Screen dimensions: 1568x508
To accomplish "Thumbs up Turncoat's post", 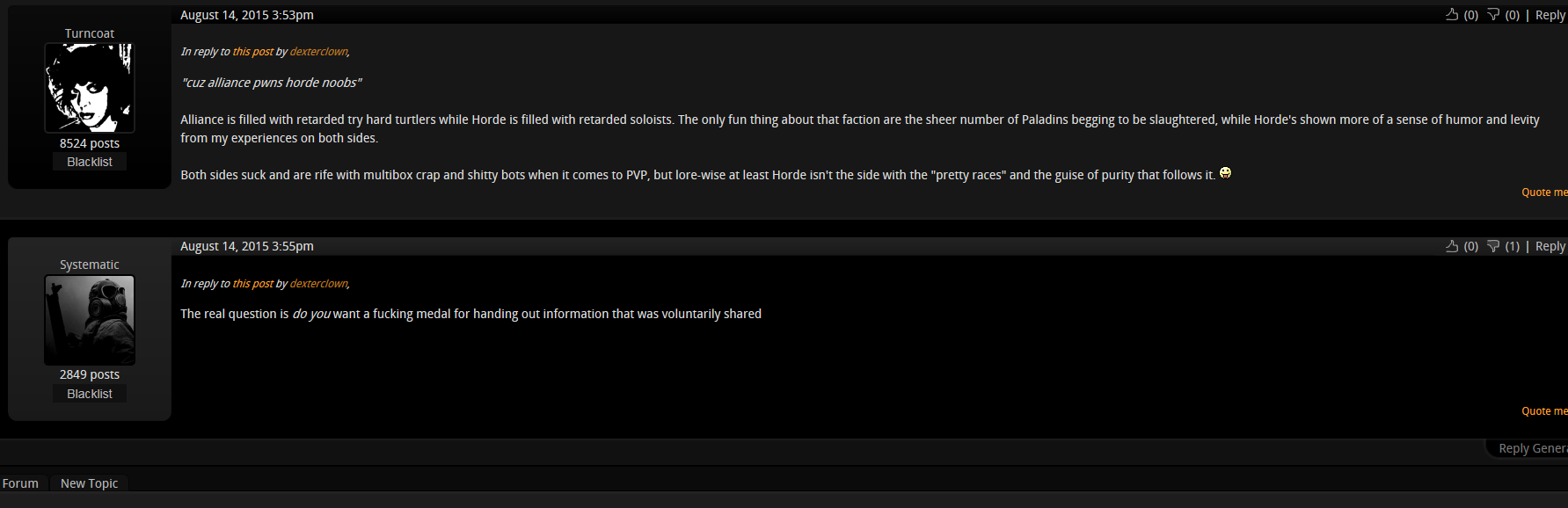I will coord(1452,14).
